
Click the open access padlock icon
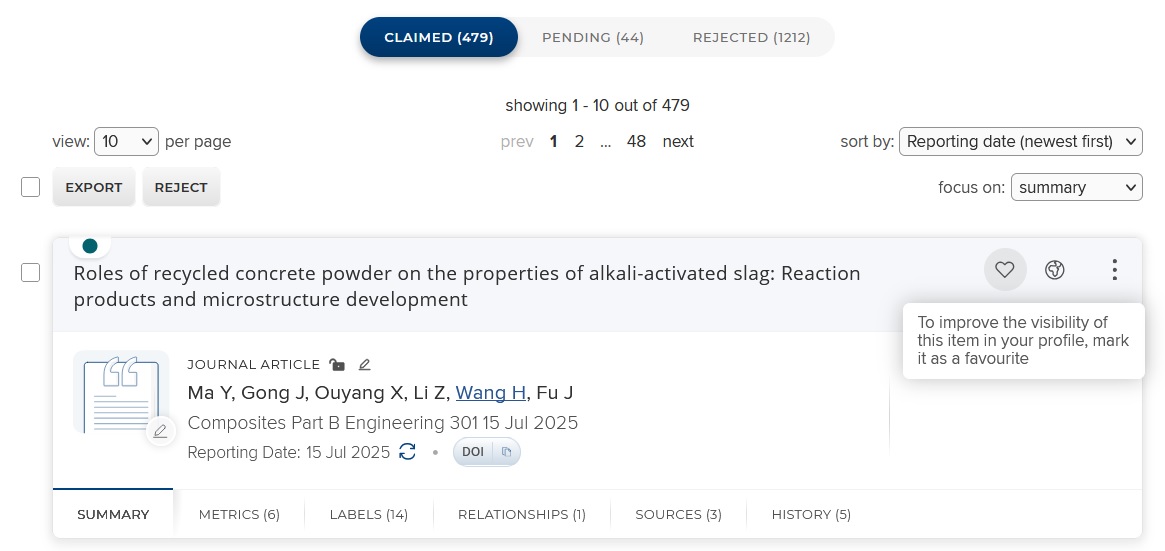(337, 365)
